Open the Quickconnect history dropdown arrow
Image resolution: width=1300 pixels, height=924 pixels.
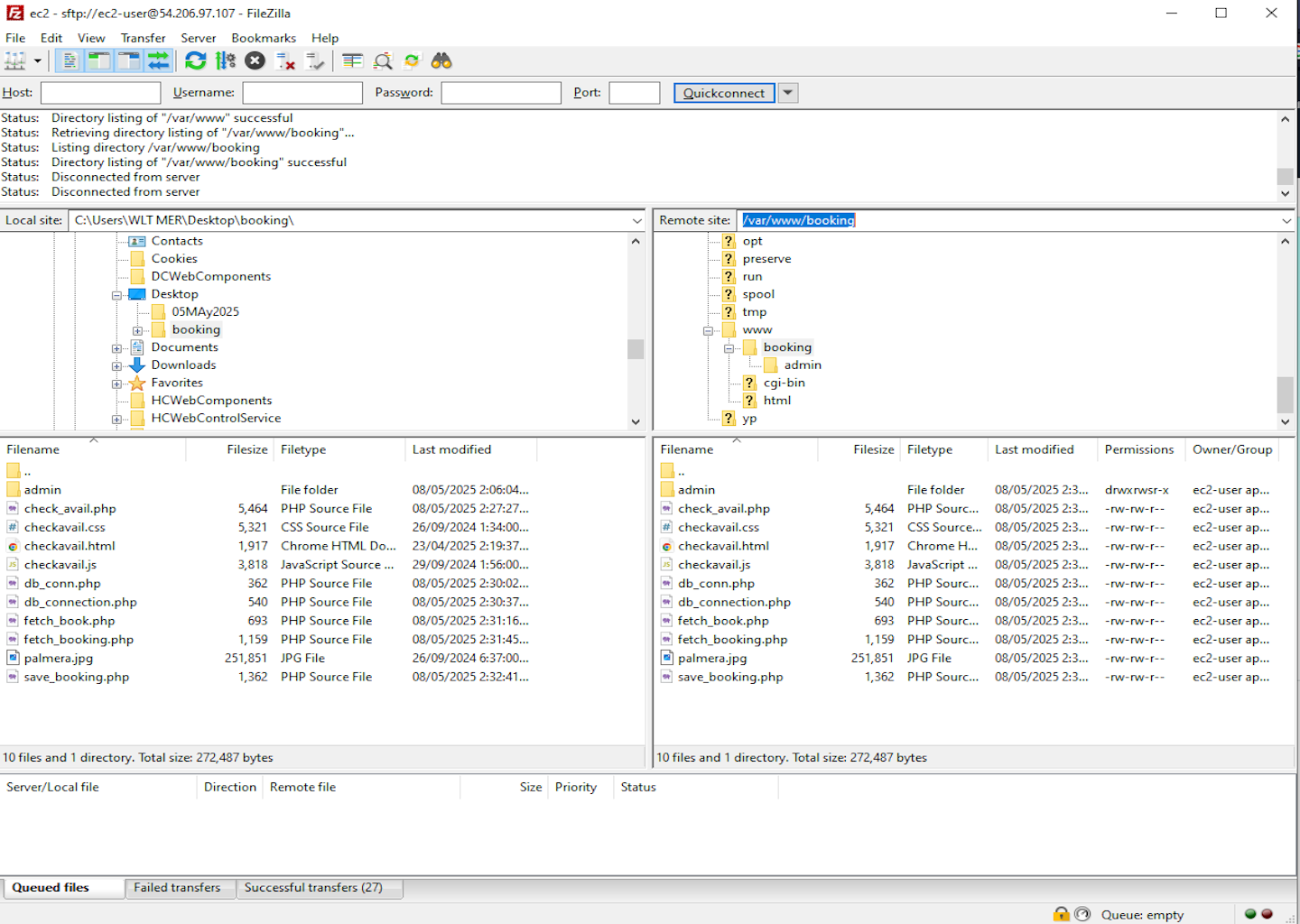(x=788, y=93)
